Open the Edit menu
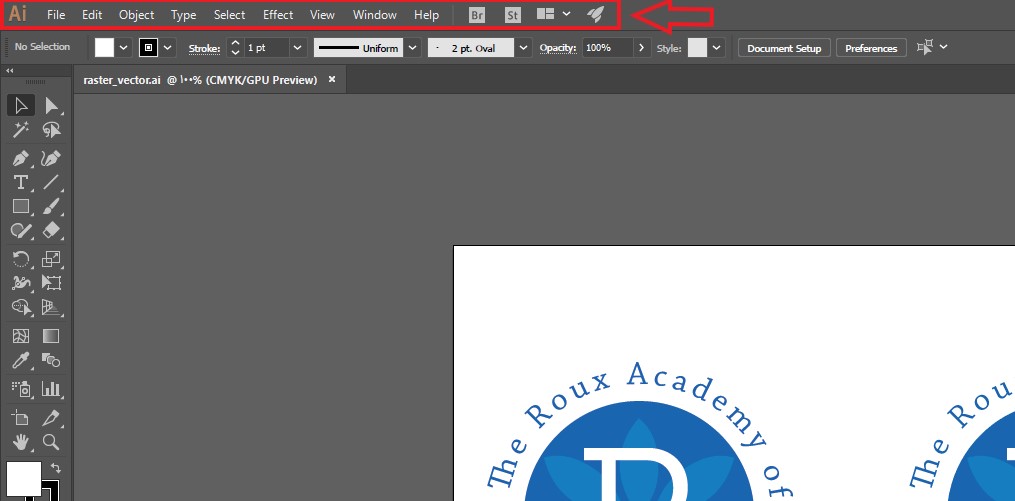1015x501 pixels. [x=92, y=15]
